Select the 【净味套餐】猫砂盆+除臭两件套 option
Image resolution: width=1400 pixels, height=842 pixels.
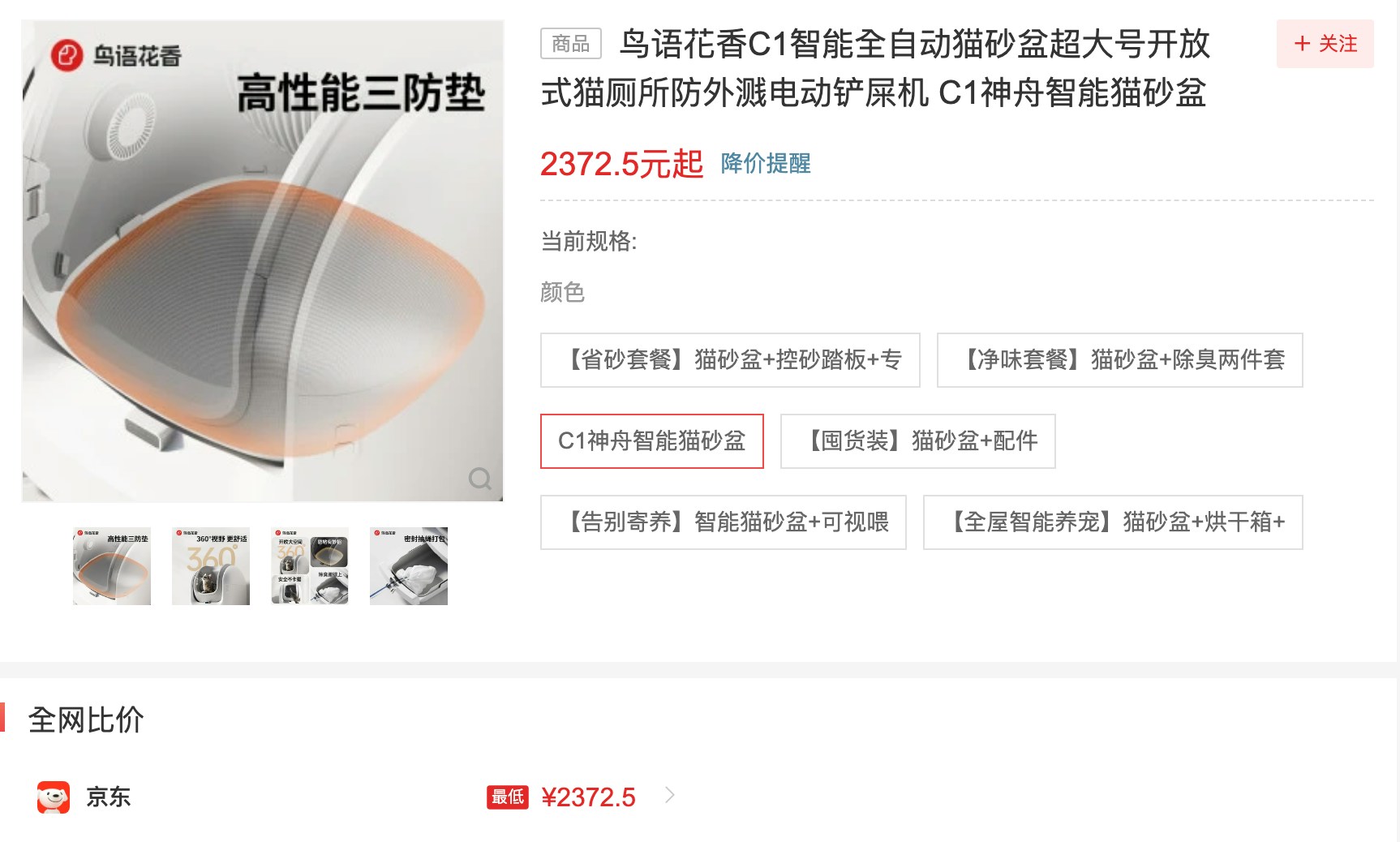(1120, 360)
